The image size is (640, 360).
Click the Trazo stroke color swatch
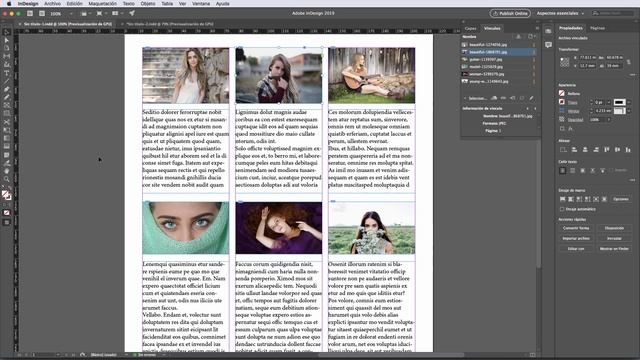pyautogui.click(x=562, y=102)
